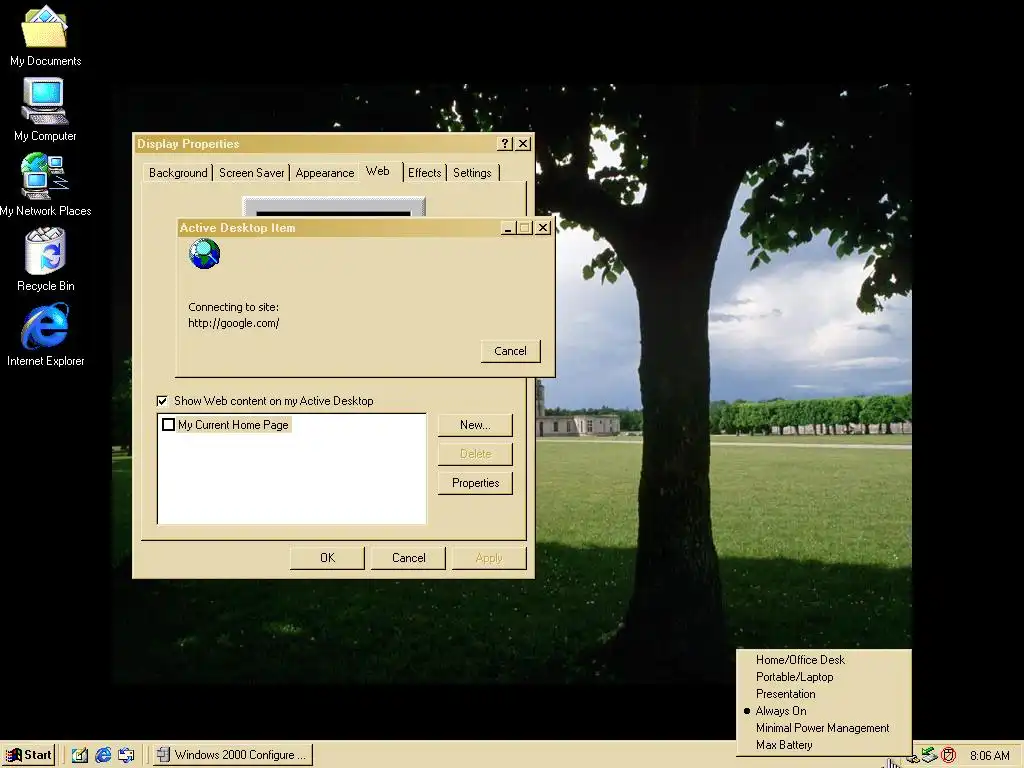The height and width of the screenshot is (768, 1024).
Task: Select My Current Home Page list entry
Action: tap(233, 424)
